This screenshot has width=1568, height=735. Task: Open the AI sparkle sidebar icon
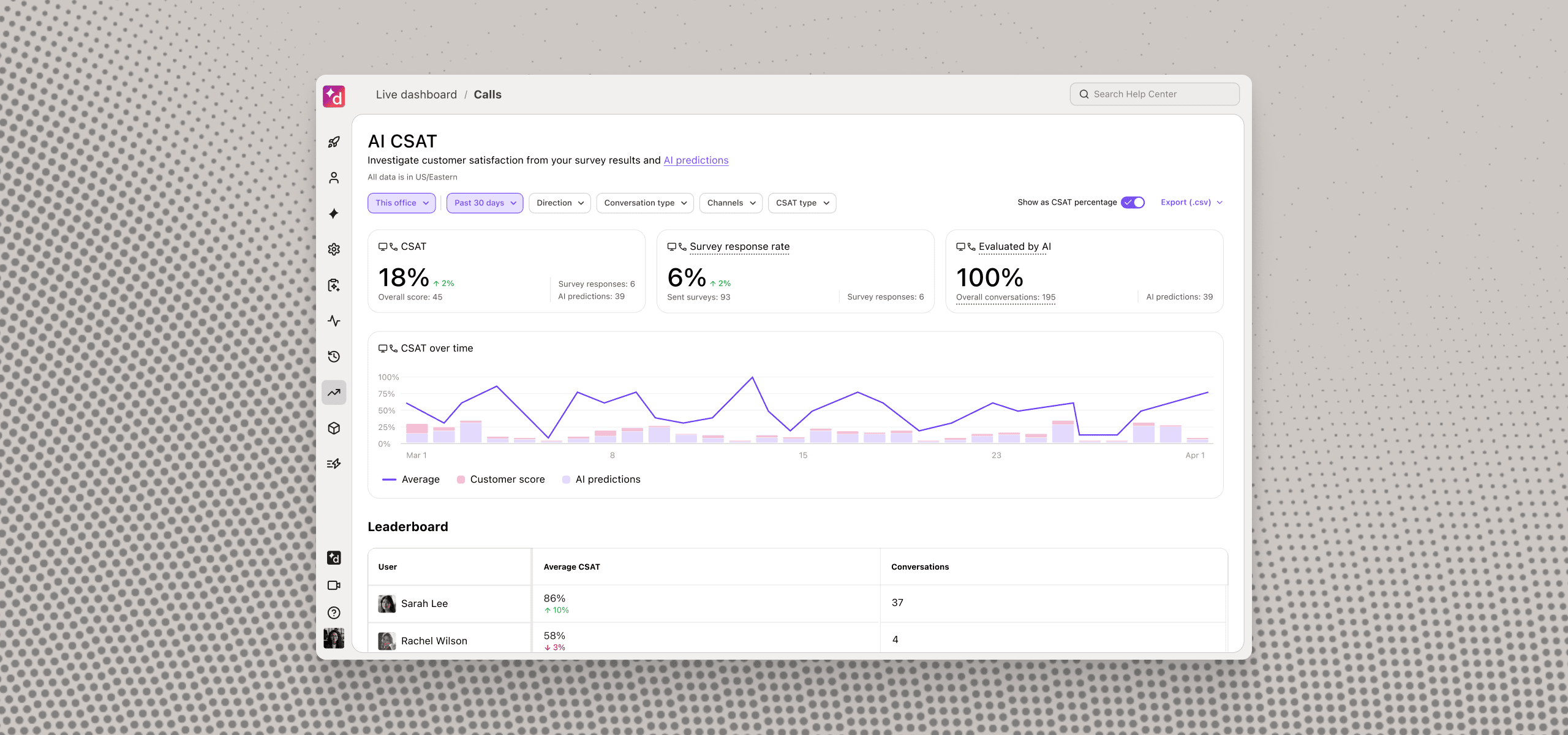334,214
